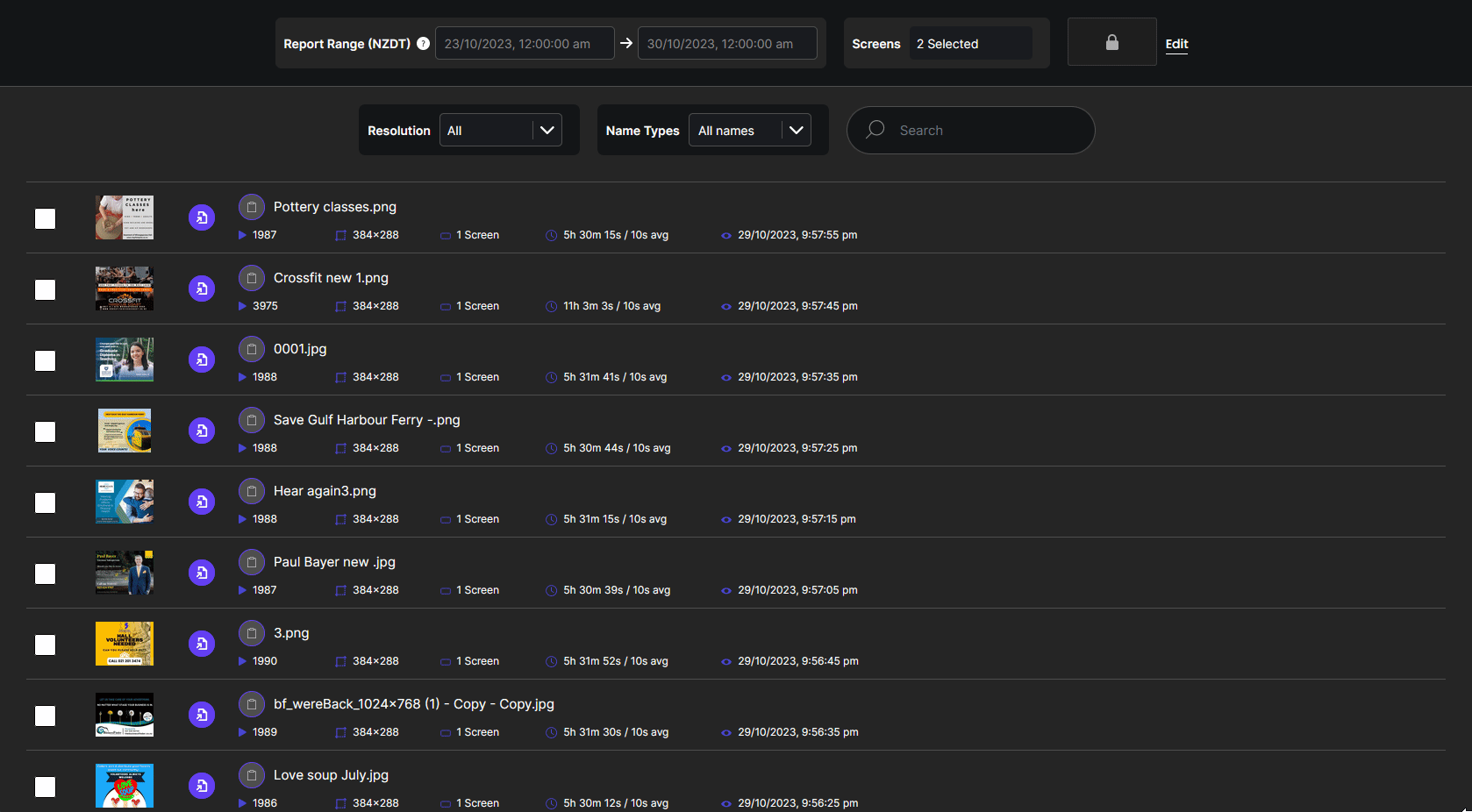Image resolution: width=1472 pixels, height=812 pixels.
Task: Open the report range help tooltip icon
Action: [423, 43]
